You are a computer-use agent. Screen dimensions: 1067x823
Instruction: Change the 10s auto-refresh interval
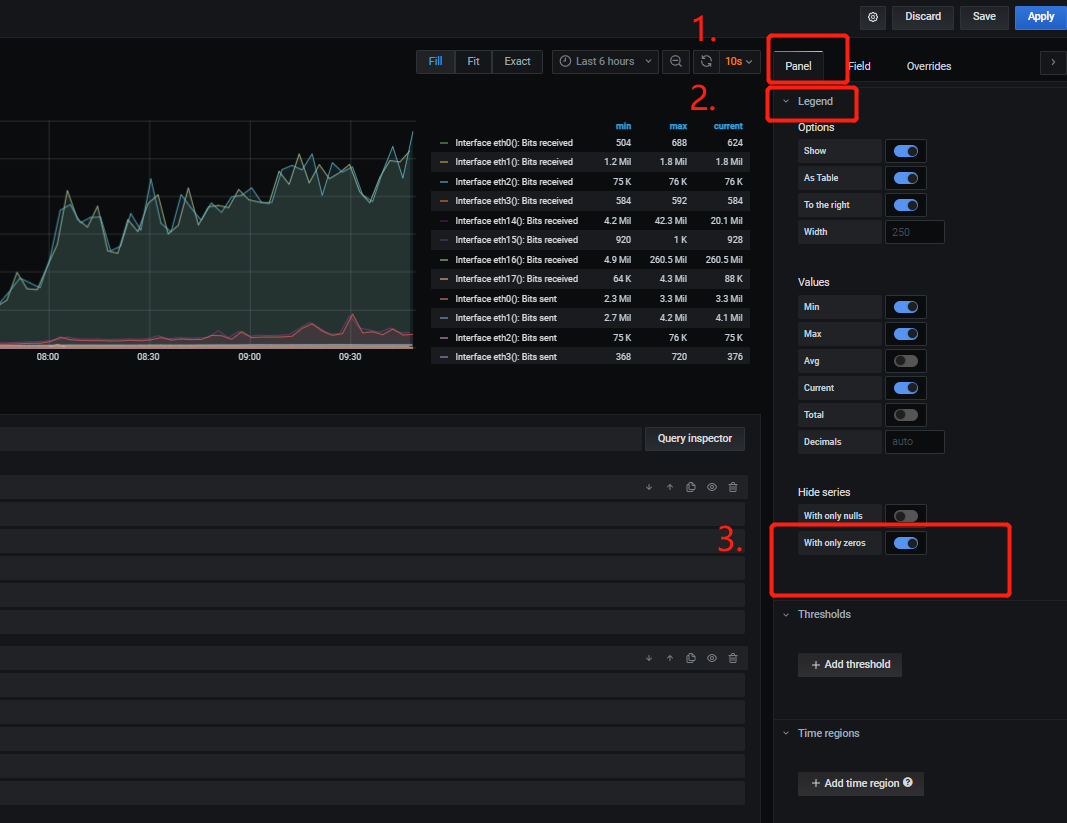point(739,61)
